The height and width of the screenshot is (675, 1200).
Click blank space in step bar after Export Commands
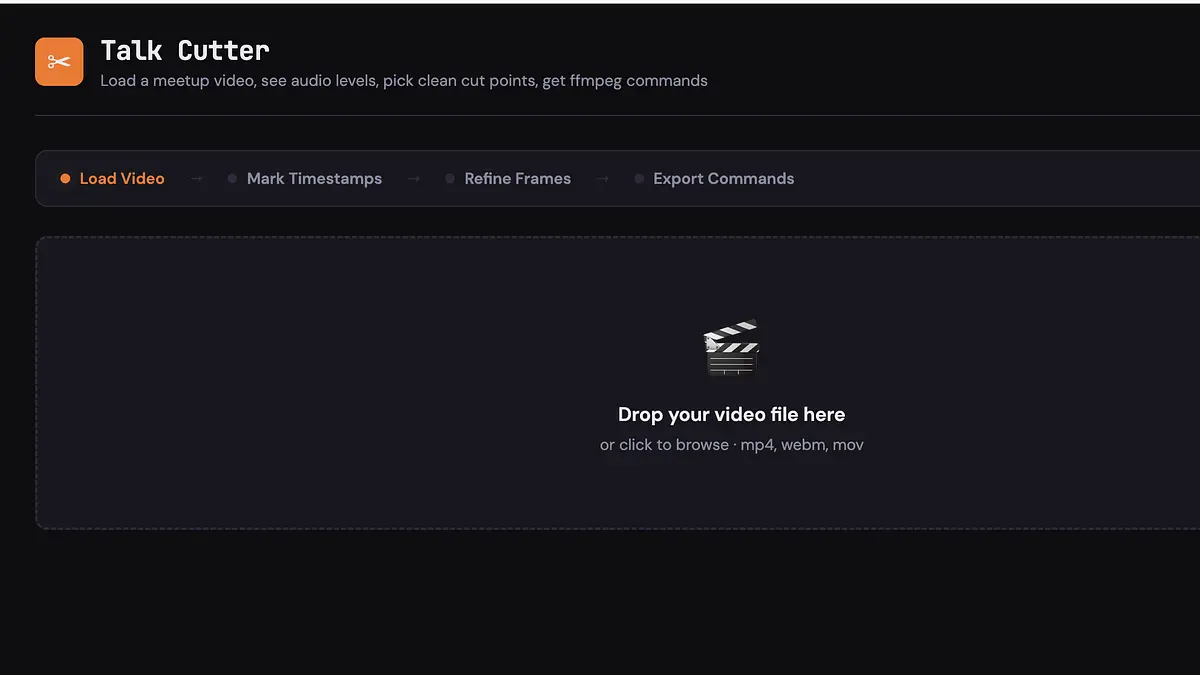1000,179
